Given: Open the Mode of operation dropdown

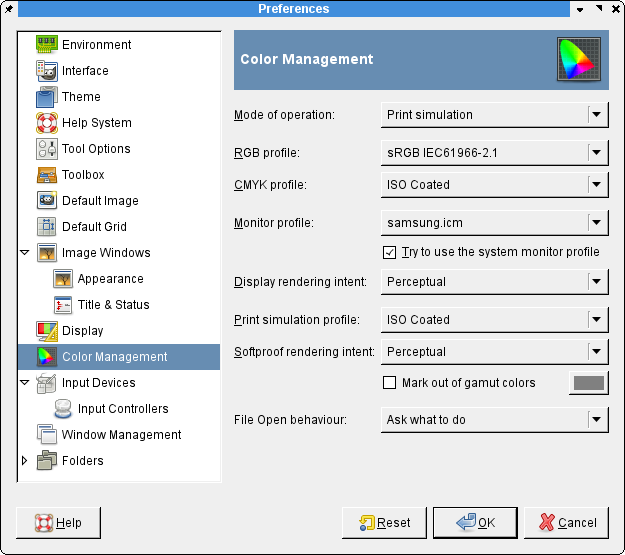Looking at the screenshot, I should pyautogui.click(x=495, y=115).
